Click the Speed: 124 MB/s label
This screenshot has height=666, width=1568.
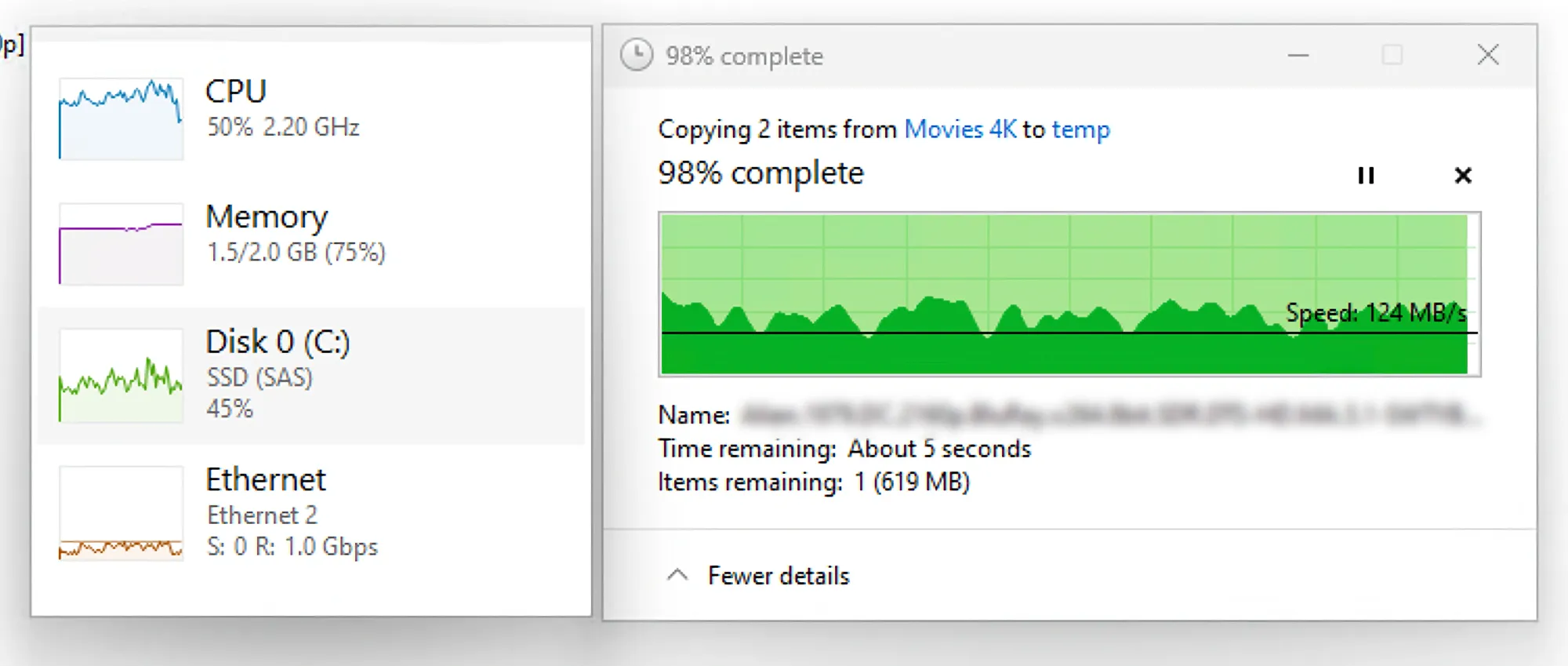click(1375, 313)
